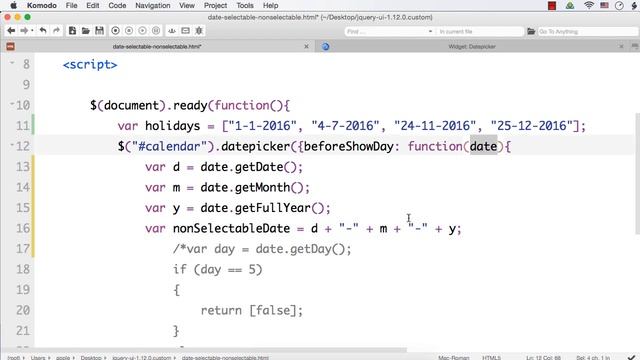640x360 pixels.
Task: Close the date-selectable-nonselectable.html tab
Action: pyautogui.click(x=307, y=47)
